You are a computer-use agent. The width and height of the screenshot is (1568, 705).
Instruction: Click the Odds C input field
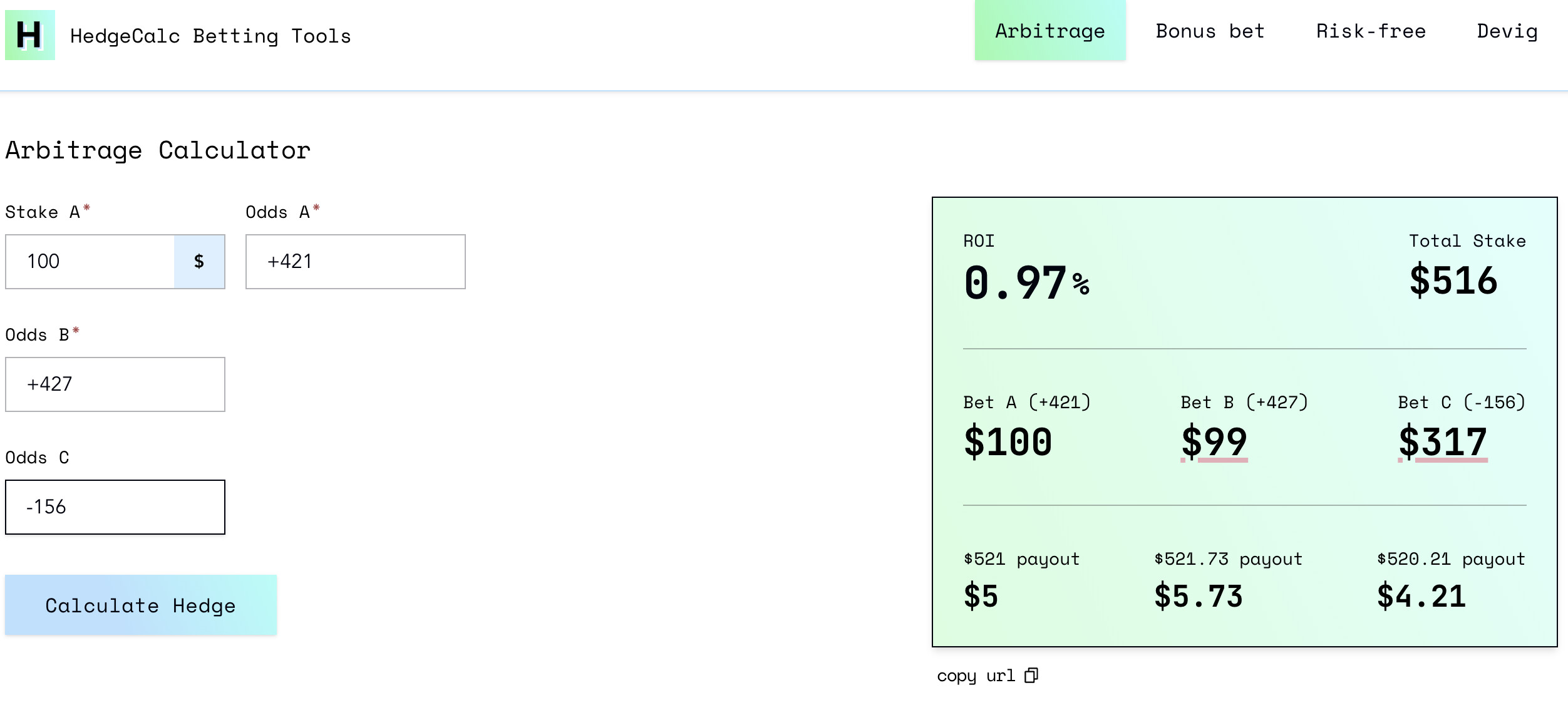(115, 507)
